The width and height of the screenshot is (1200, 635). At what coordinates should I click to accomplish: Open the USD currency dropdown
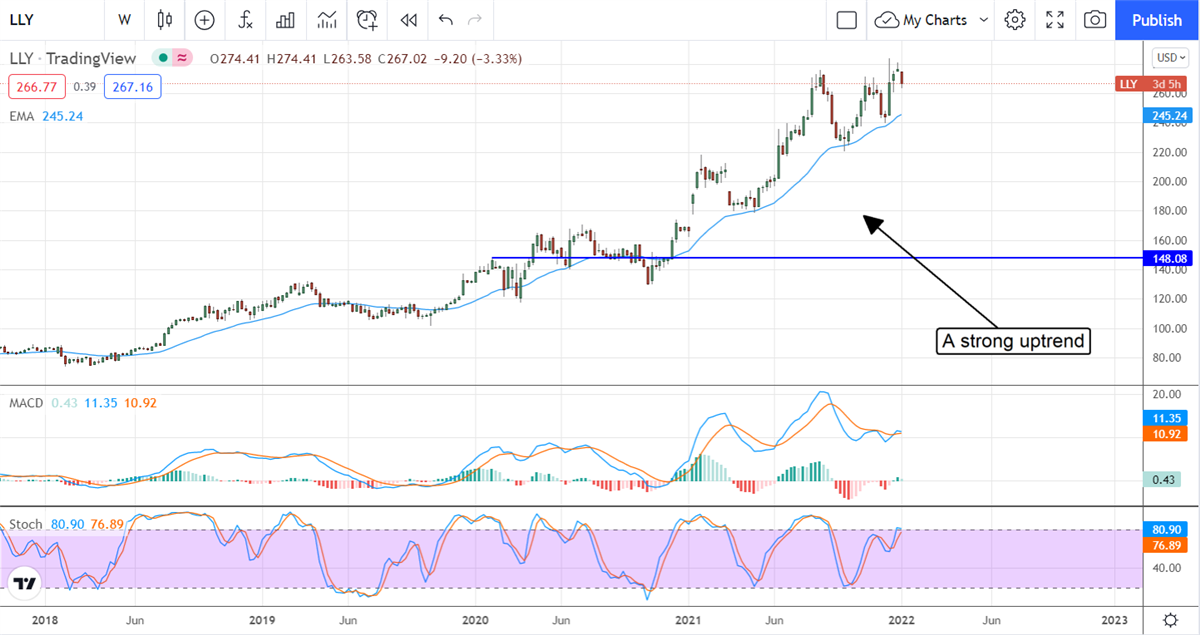pyautogui.click(x=1169, y=57)
